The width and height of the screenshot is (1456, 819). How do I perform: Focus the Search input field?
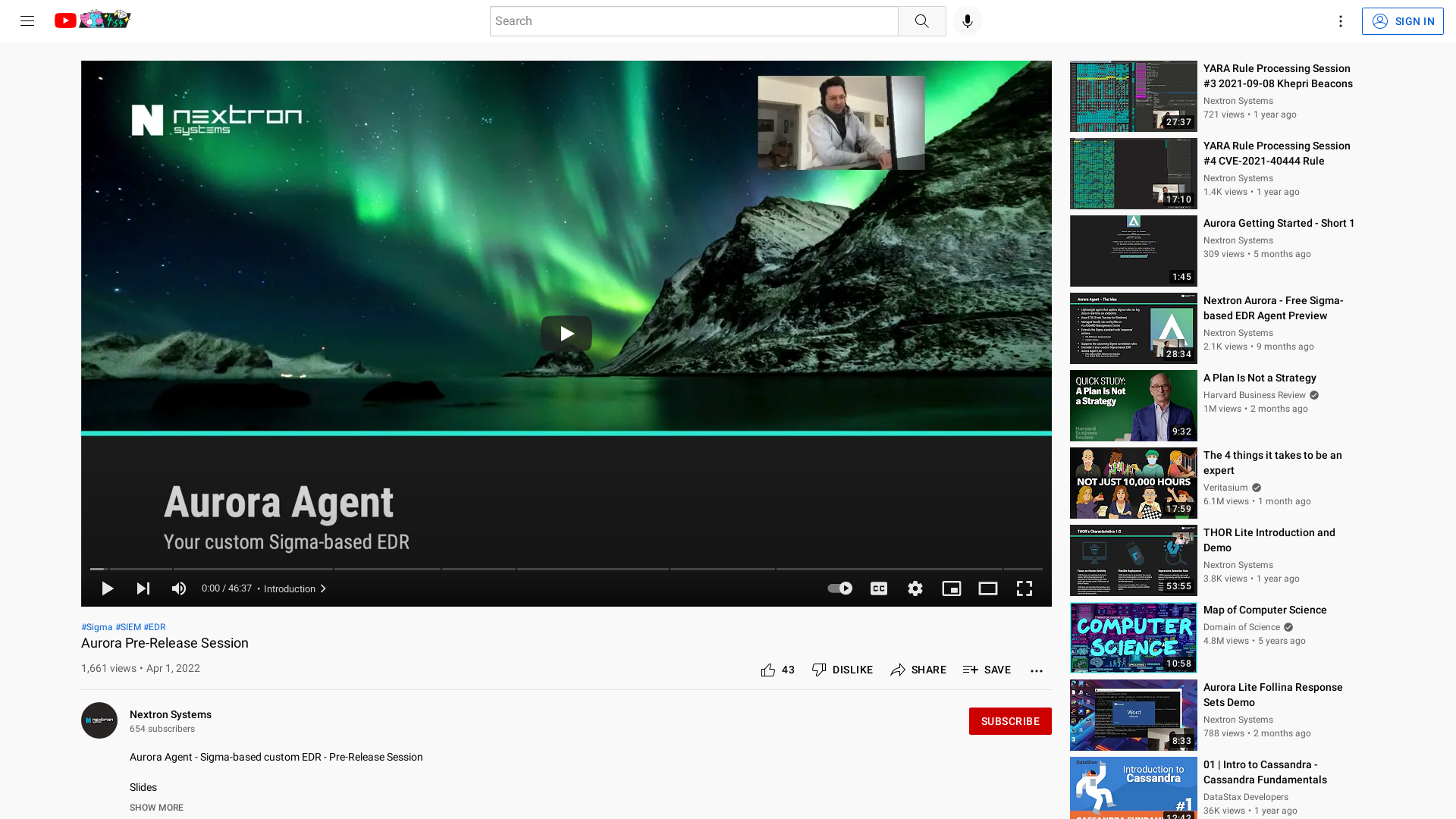point(694,21)
